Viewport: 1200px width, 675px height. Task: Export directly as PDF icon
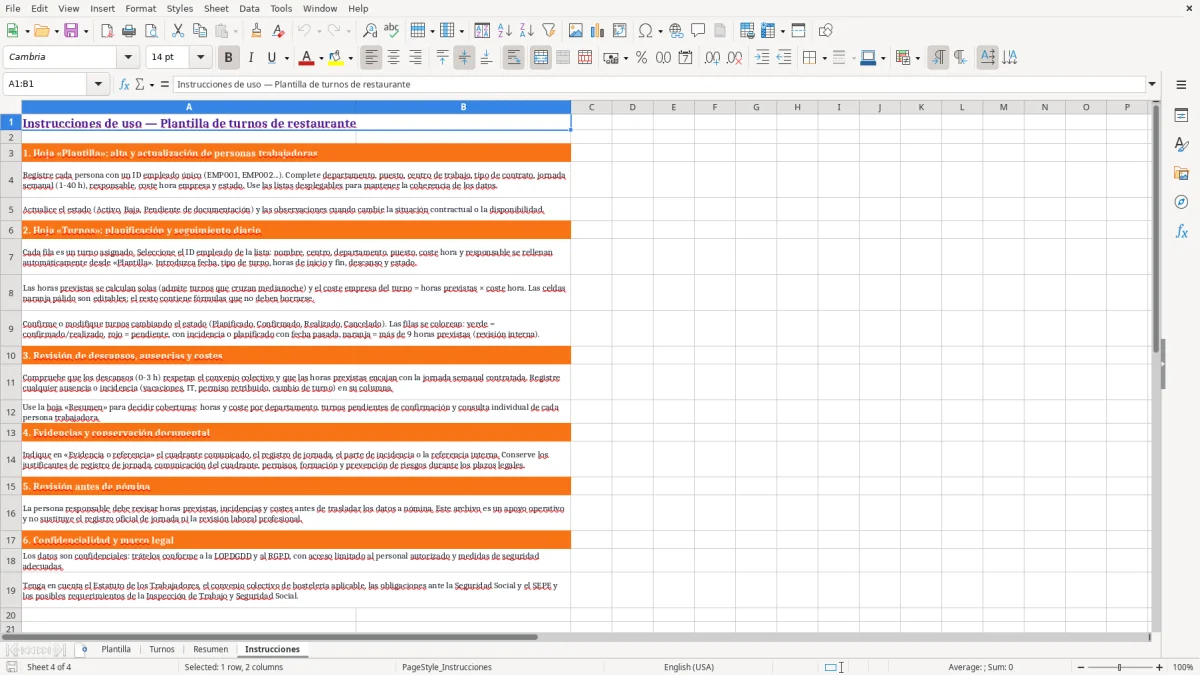click(x=107, y=31)
